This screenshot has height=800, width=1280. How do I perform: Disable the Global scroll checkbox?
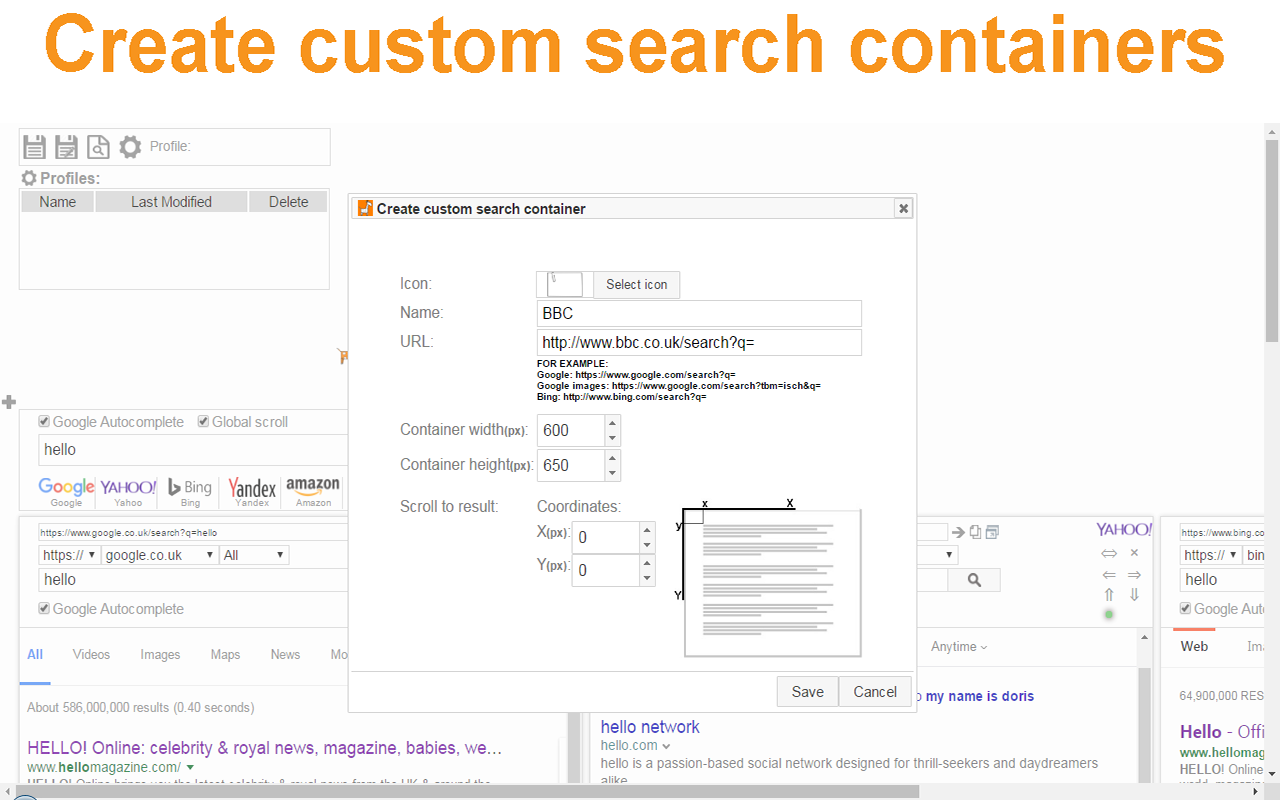tap(203, 421)
